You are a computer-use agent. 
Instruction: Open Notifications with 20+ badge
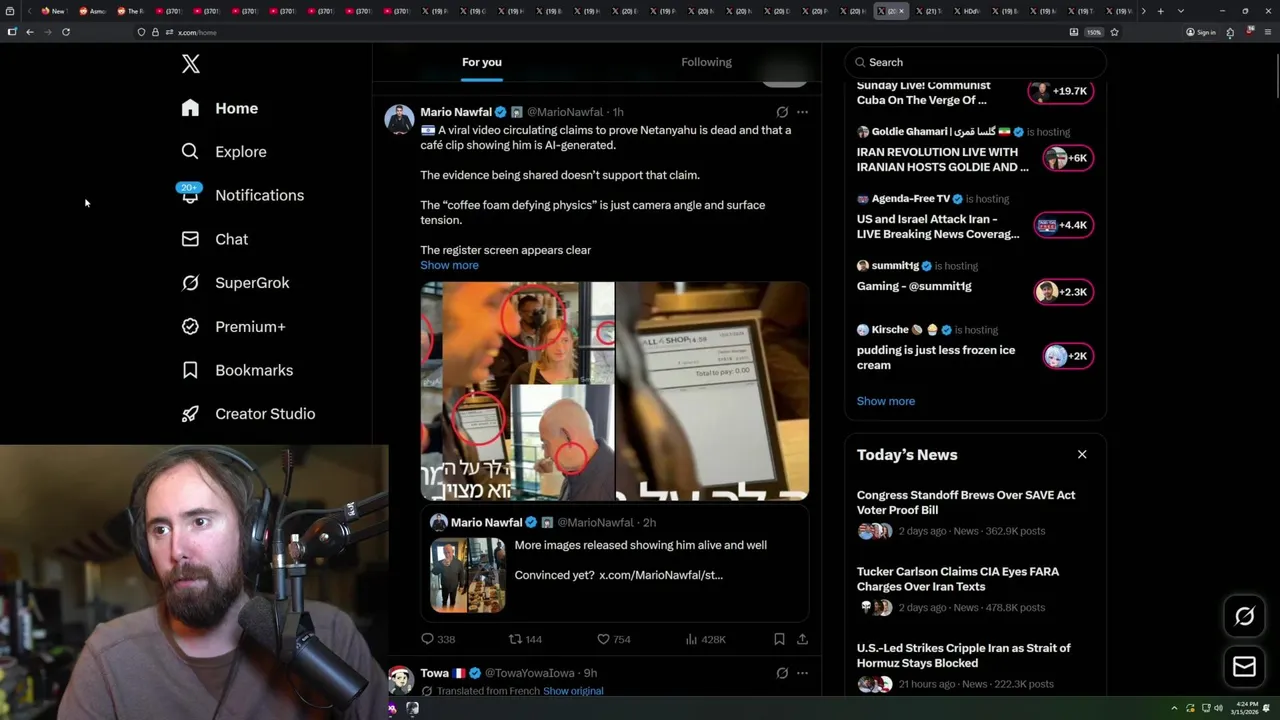click(x=242, y=195)
